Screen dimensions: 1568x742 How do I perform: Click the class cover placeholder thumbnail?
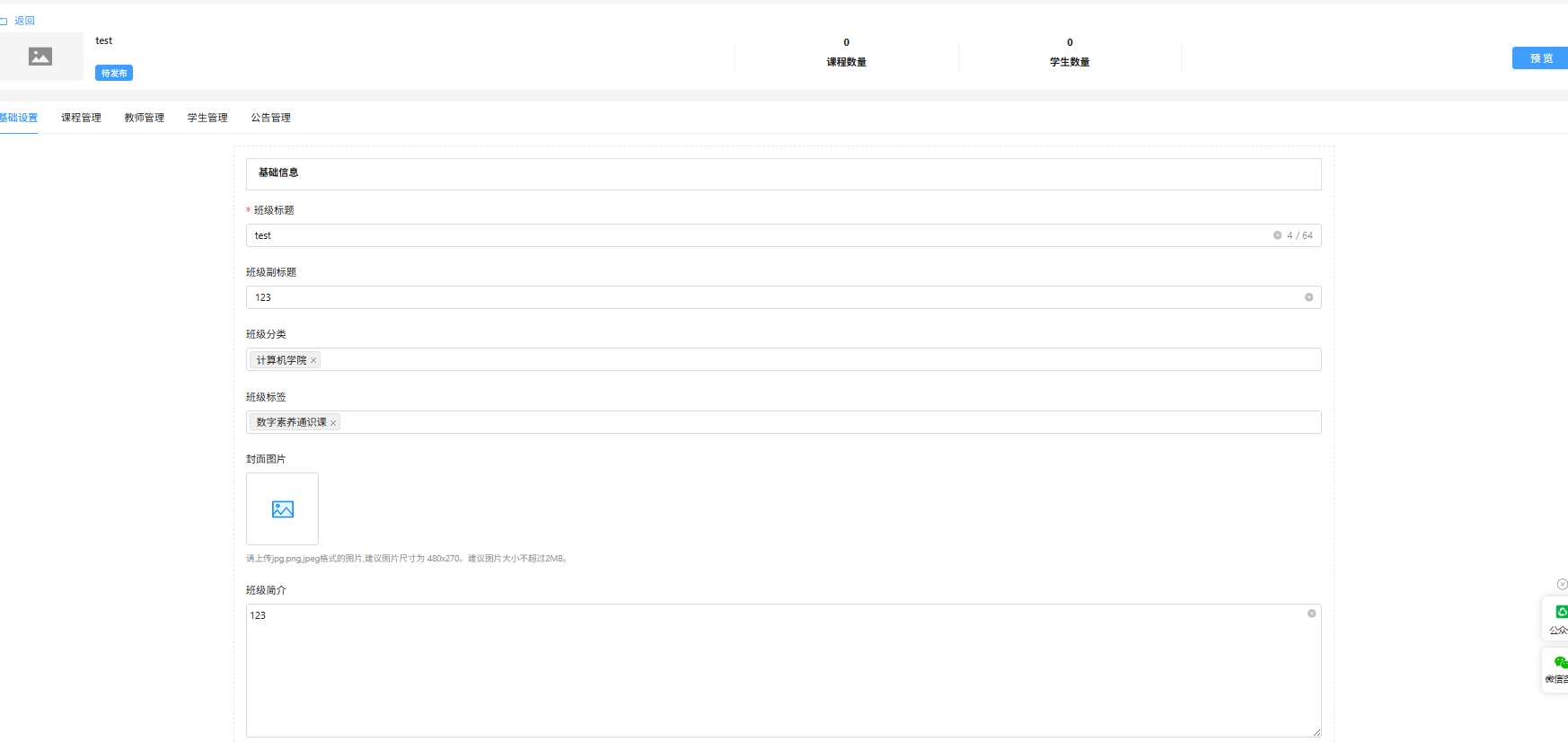click(x=40, y=57)
